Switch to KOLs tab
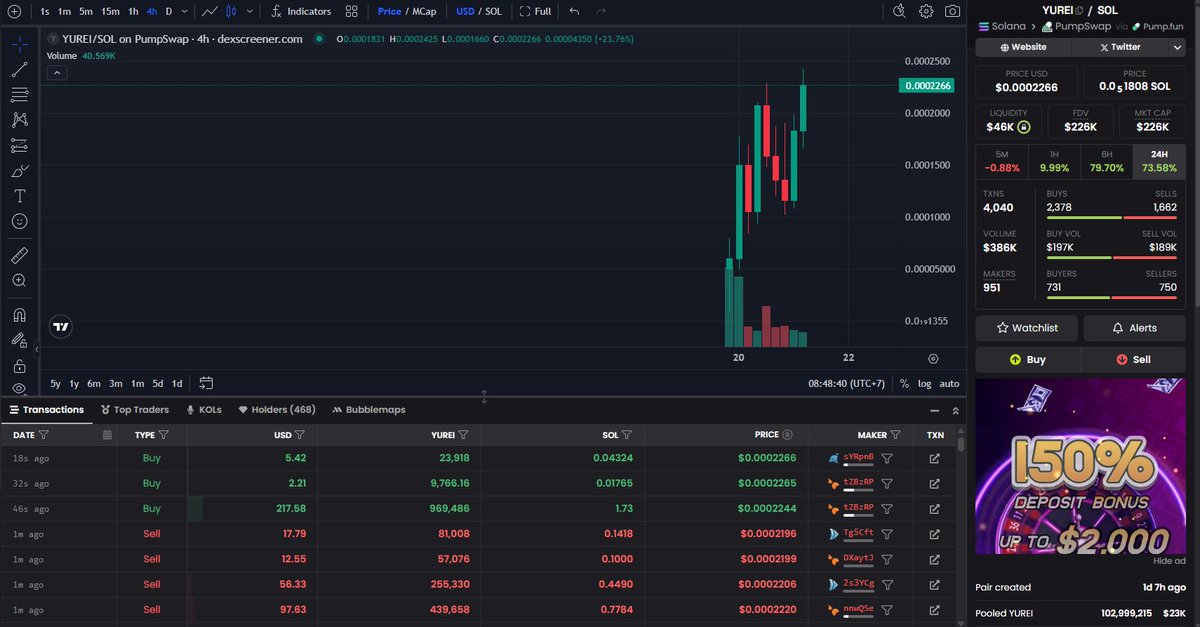1200x627 pixels. click(203, 409)
